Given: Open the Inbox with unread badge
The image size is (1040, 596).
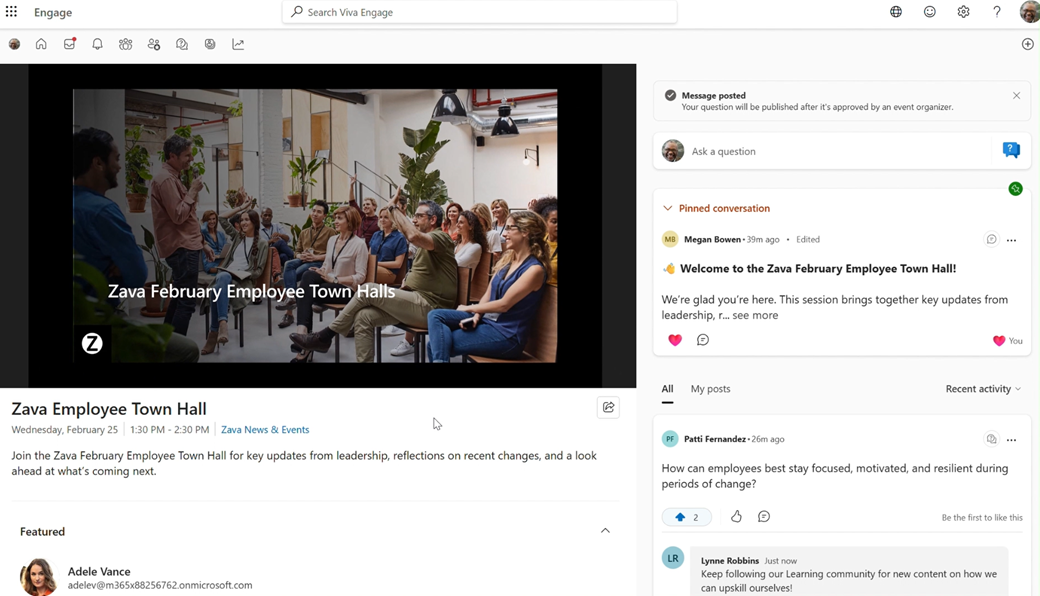Looking at the screenshot, I should (69, 44).
